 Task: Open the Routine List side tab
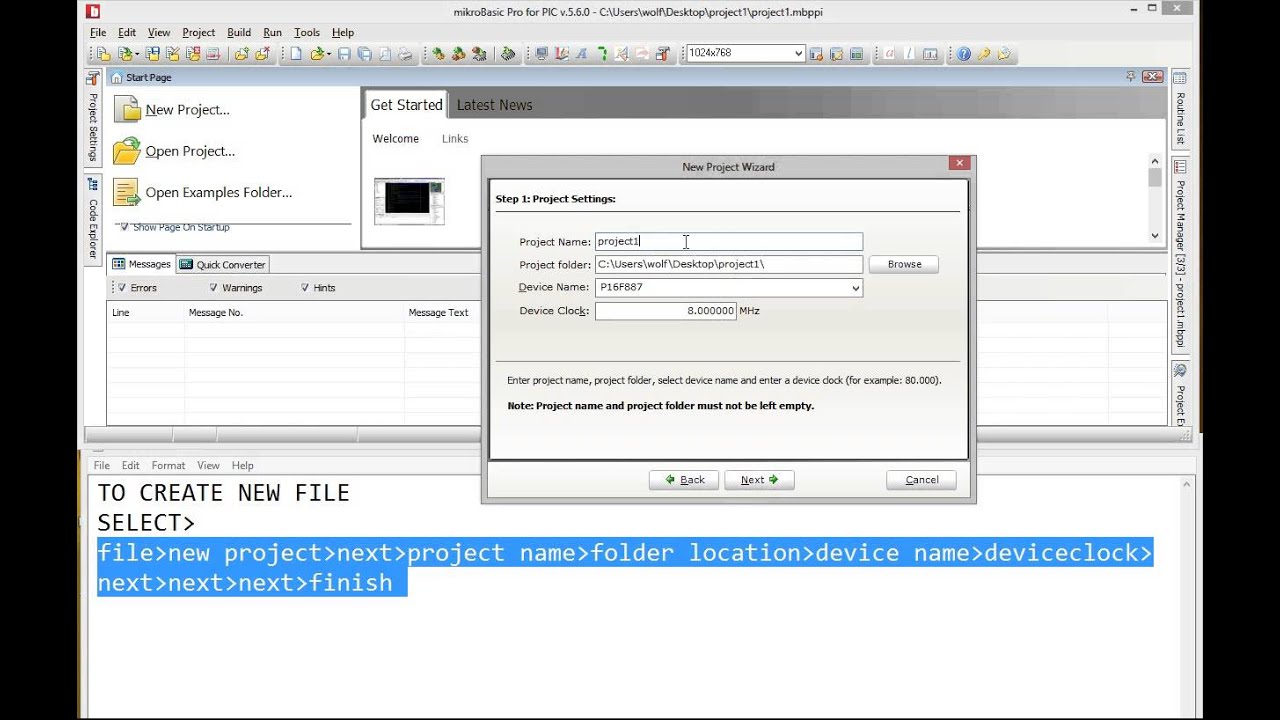[x=1180, y=110]
